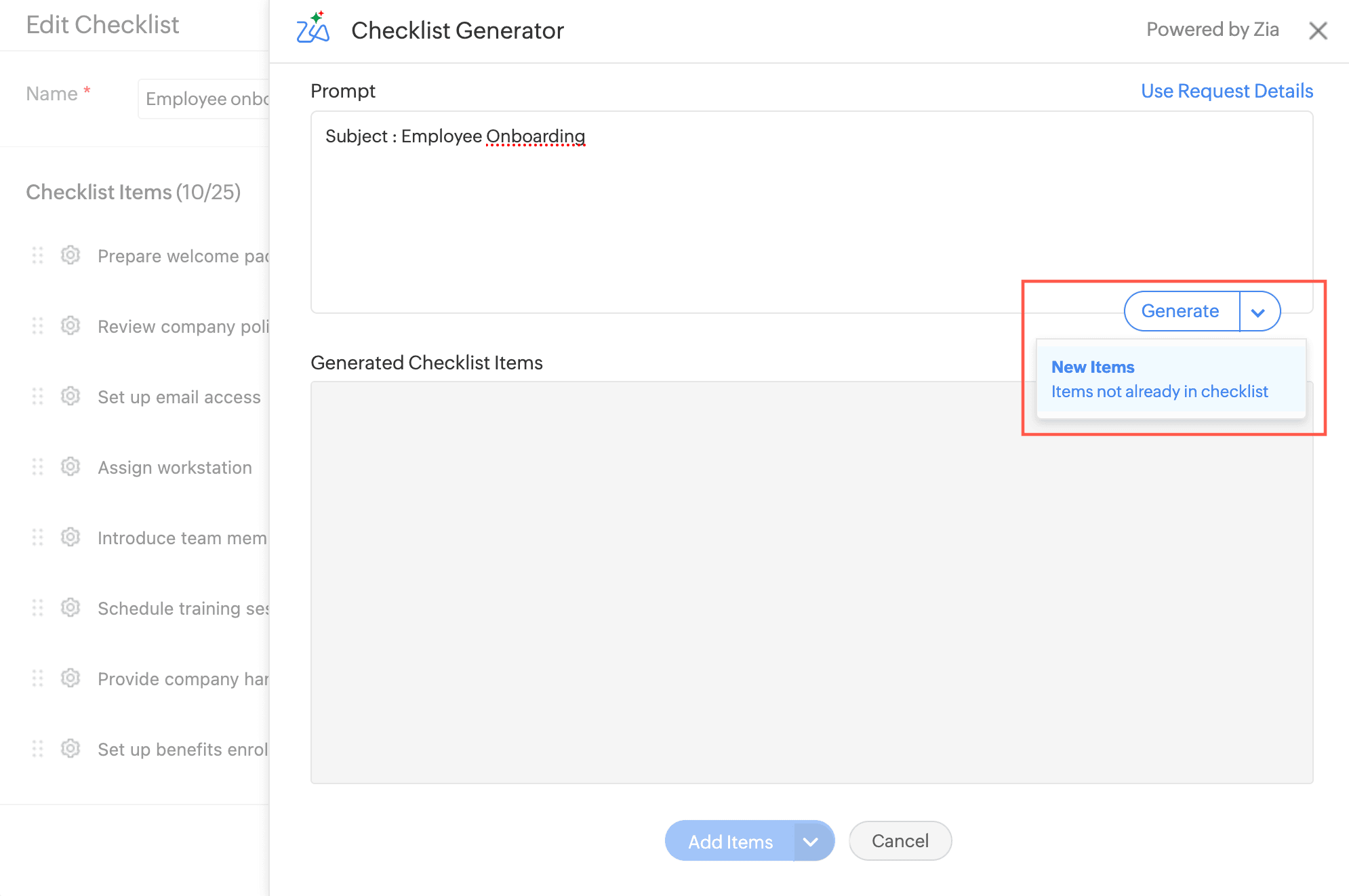Click gear icon for Review company policies item
The height and width of the screenshot is (896, 1349).
[x=71, y=326]
